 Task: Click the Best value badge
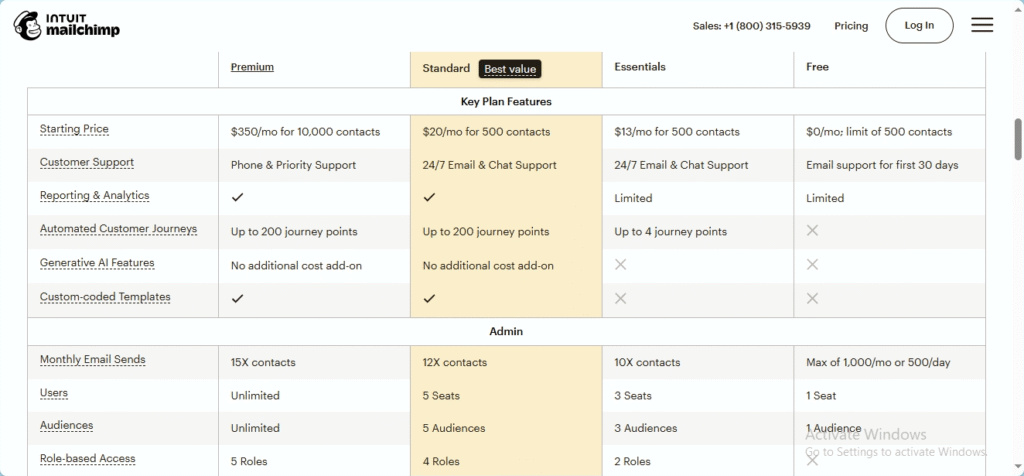pyautogui.click(x=510, y=69)
